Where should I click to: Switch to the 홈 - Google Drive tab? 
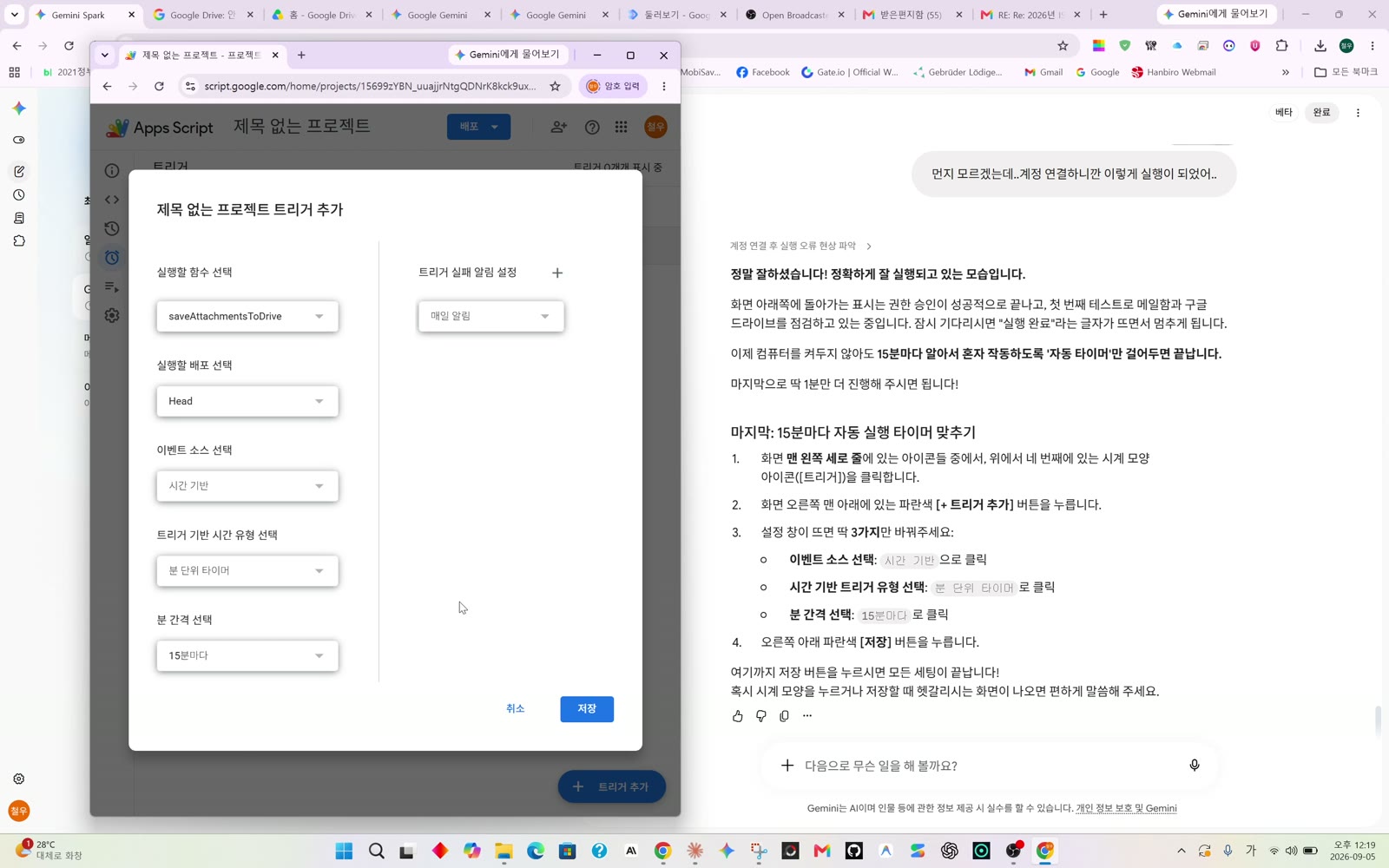coord(321,15)
